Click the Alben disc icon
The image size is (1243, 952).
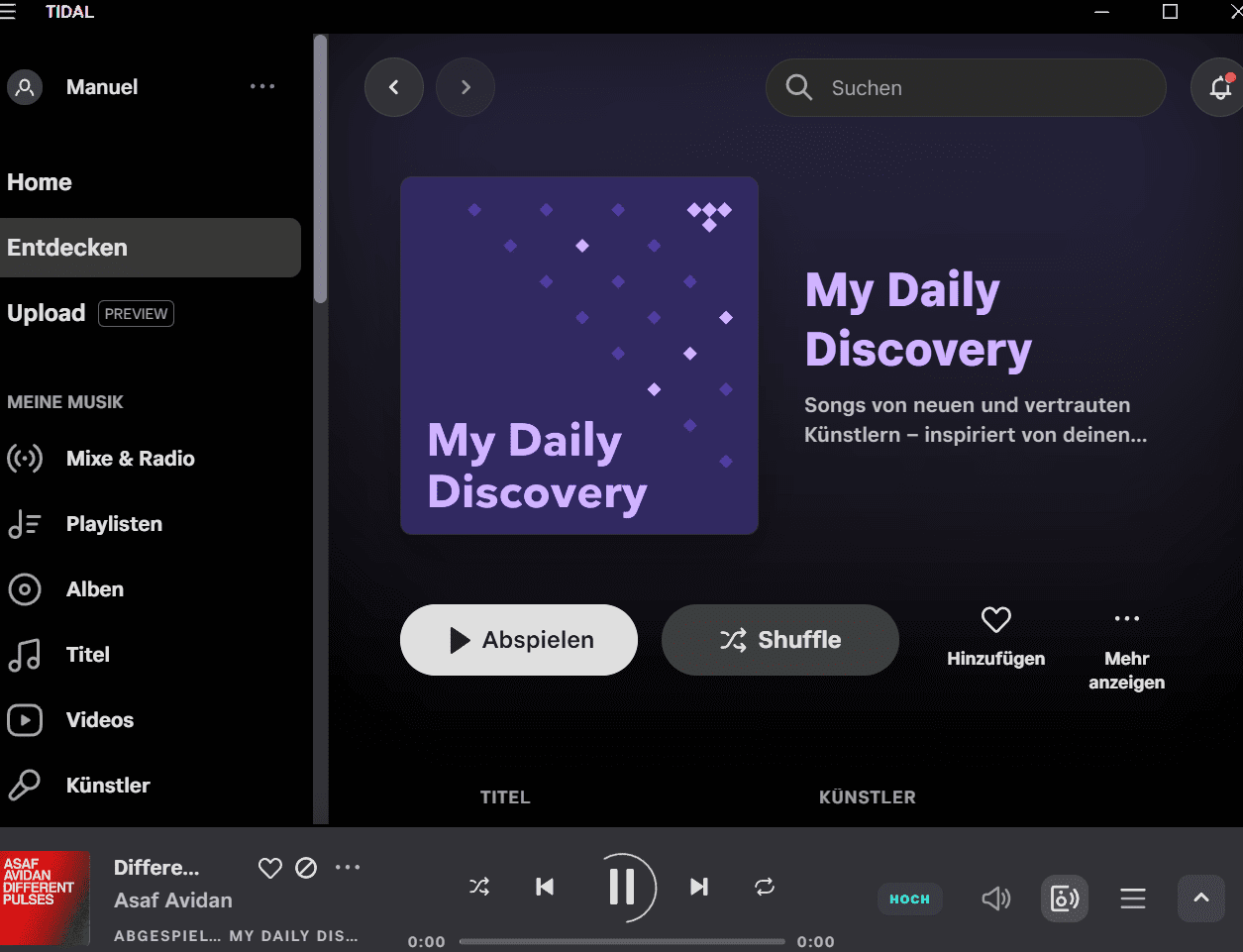pos(25,589)
